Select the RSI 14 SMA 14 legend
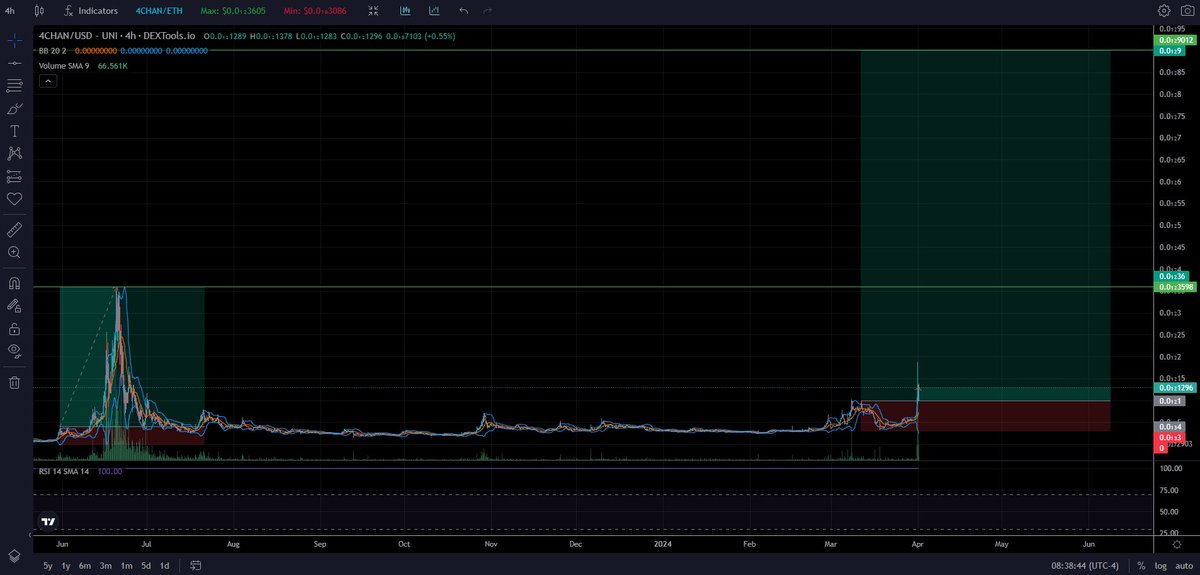 (64, 470)
